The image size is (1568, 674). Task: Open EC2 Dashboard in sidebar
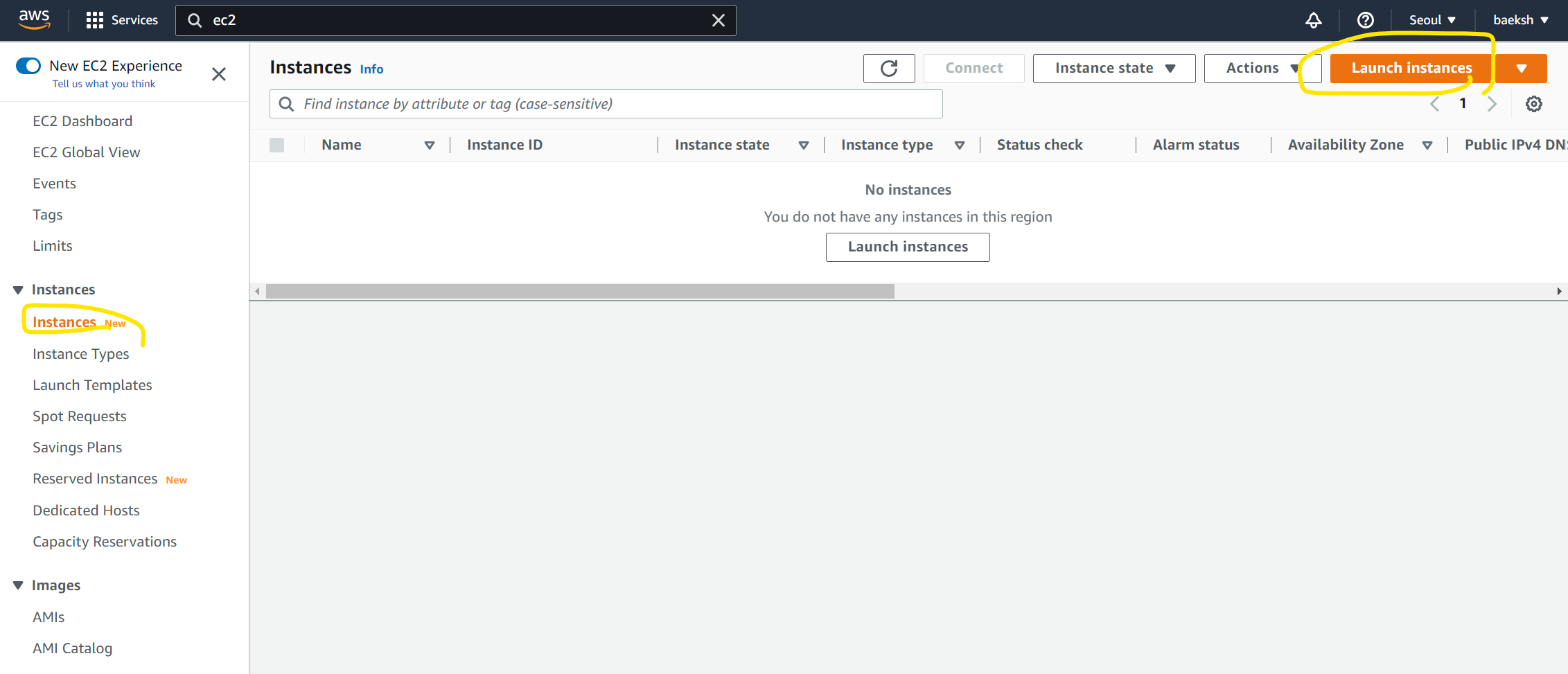click(x=82, y=121)
